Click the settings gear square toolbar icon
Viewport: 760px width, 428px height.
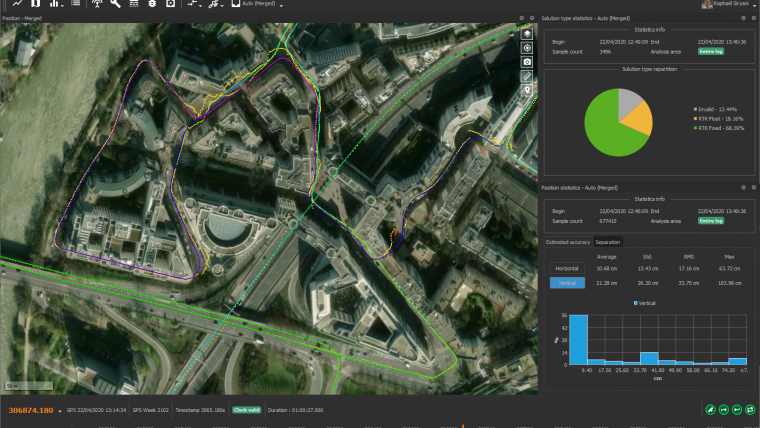click(170, 3)
